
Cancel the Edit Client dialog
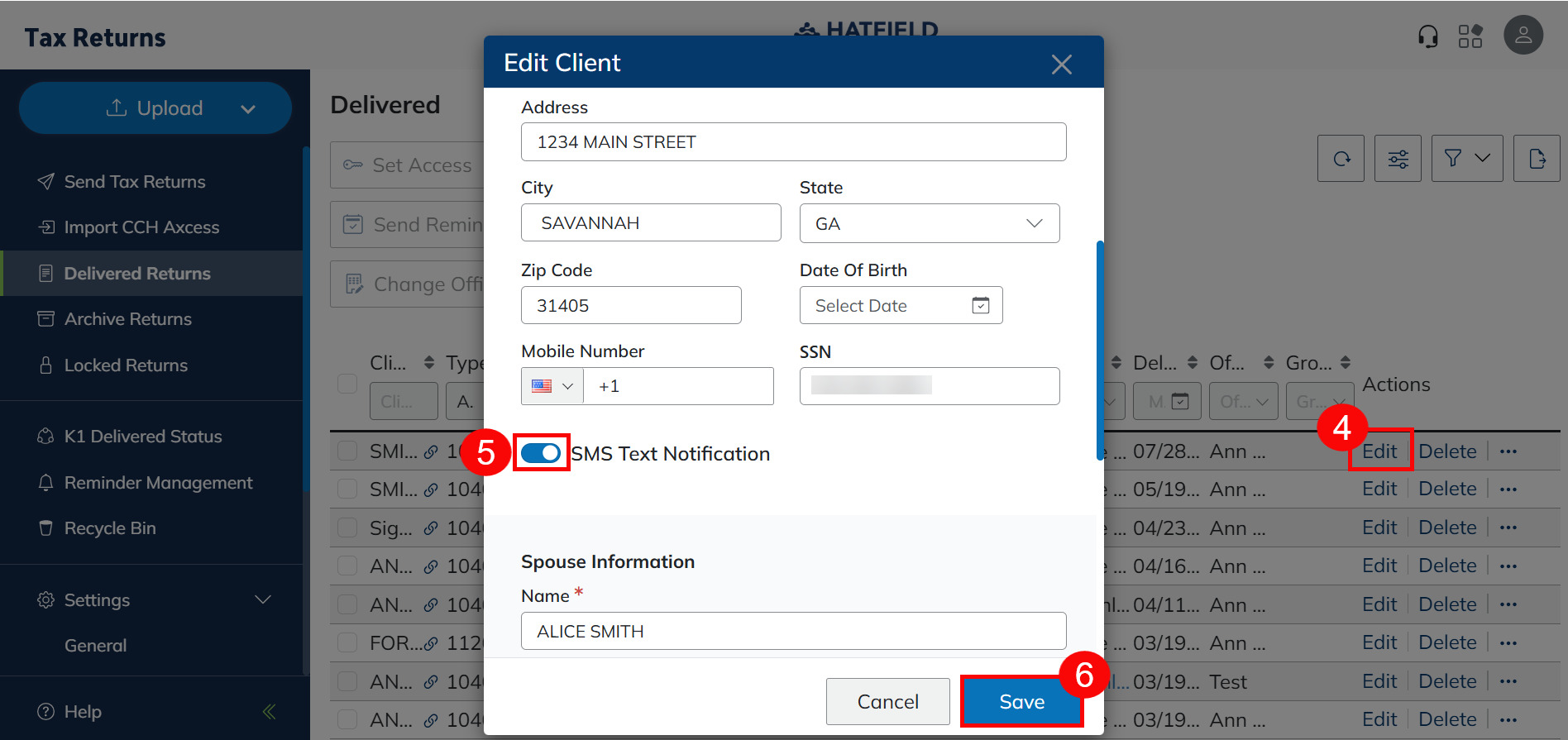(x=887, y=702)
